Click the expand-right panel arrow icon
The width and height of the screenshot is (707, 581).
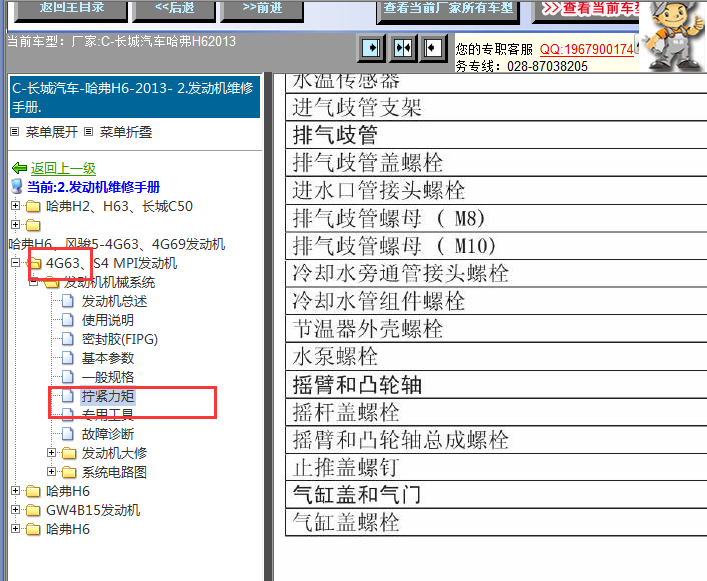click(372, 48)
